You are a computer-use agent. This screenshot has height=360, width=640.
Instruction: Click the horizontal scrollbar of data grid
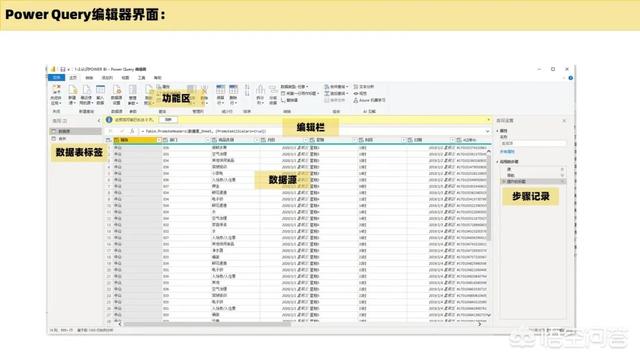click(x=207, y=324)
